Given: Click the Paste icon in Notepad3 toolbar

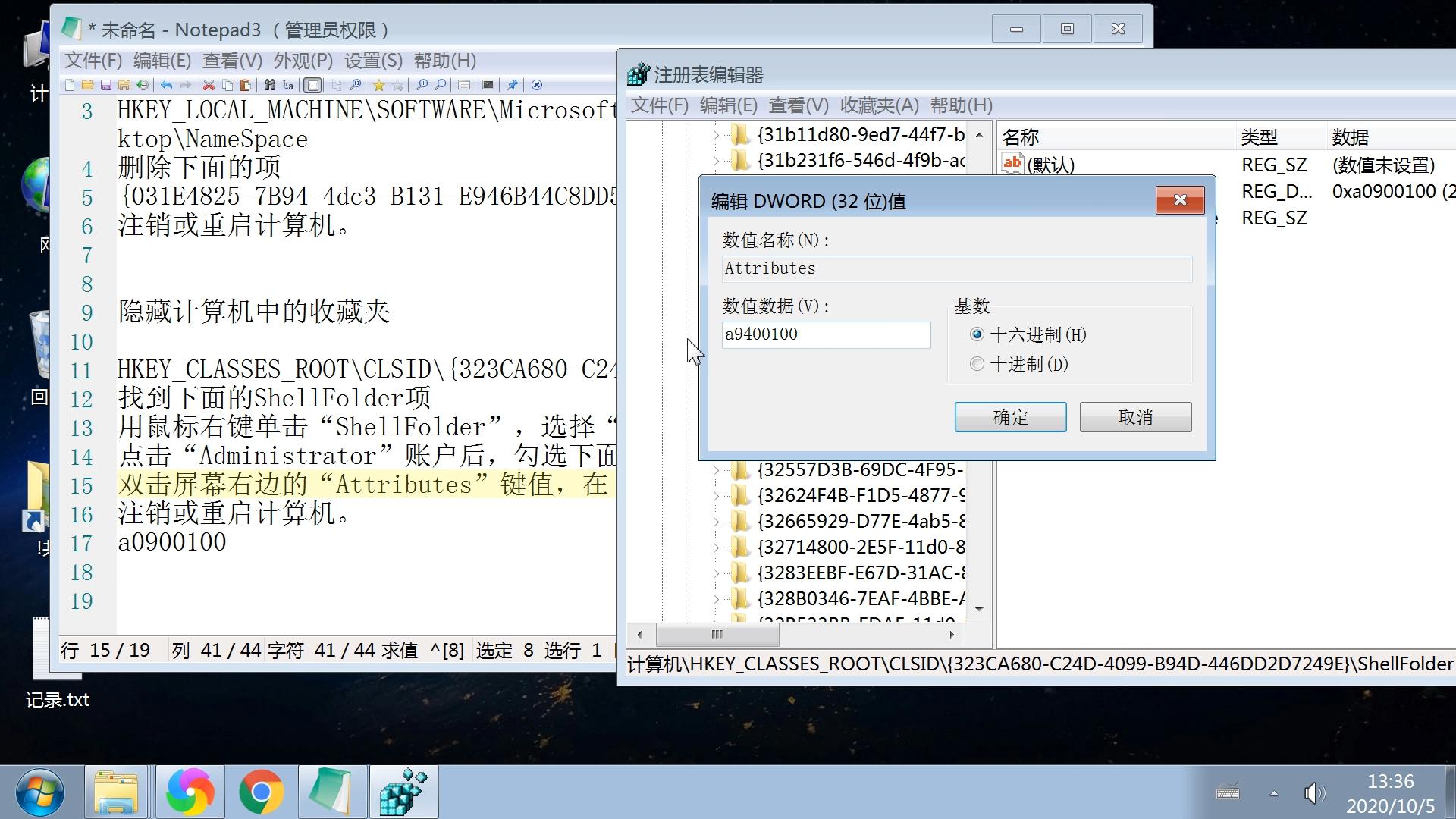Looking at the screenshot, I should (245, 85).
